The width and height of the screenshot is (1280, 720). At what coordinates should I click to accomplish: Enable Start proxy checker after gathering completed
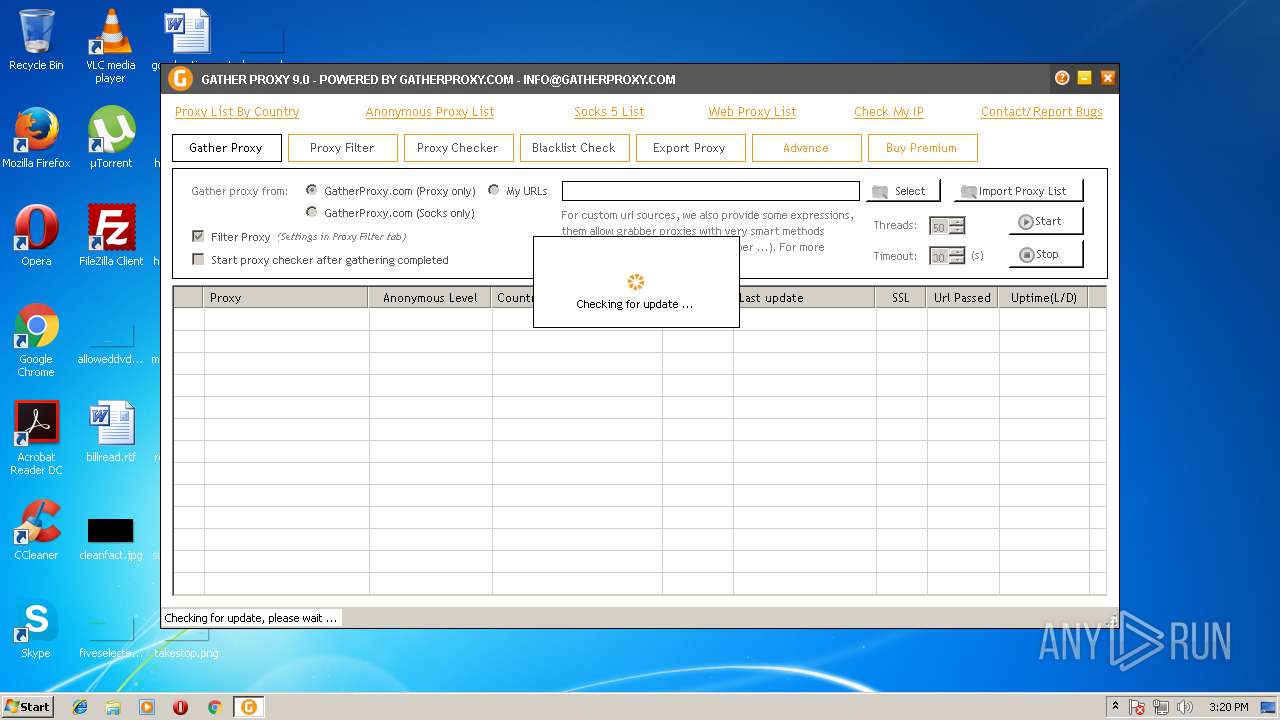[198, 260]
